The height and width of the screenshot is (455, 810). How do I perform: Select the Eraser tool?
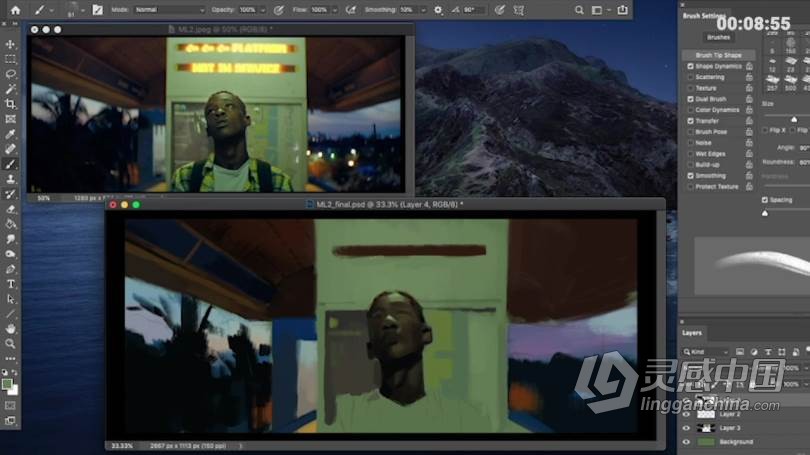(x=10, y=209)
